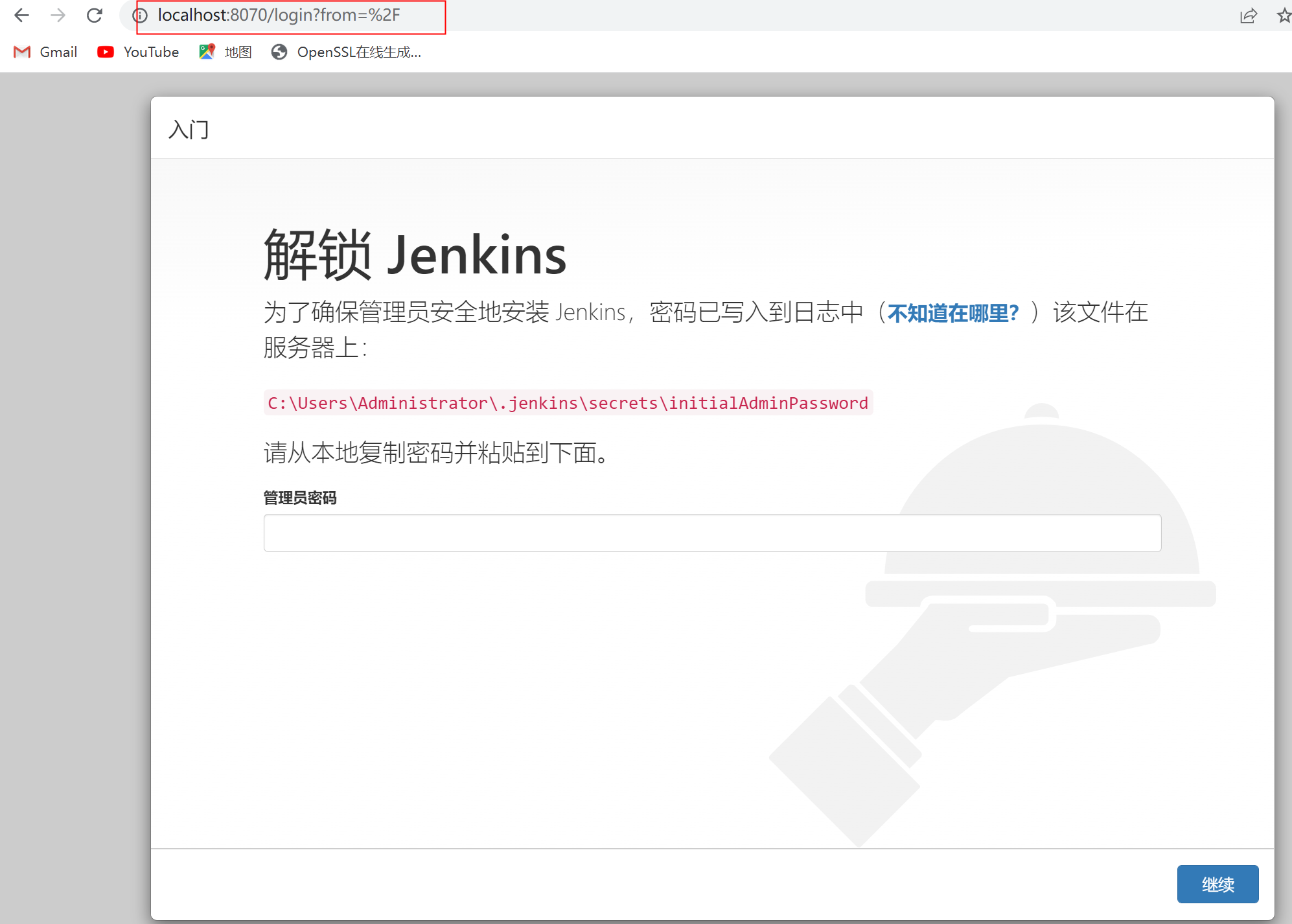The image size is (1292, 924).
Task: Select the URL in the address bar
Action: tap(279, 15)
